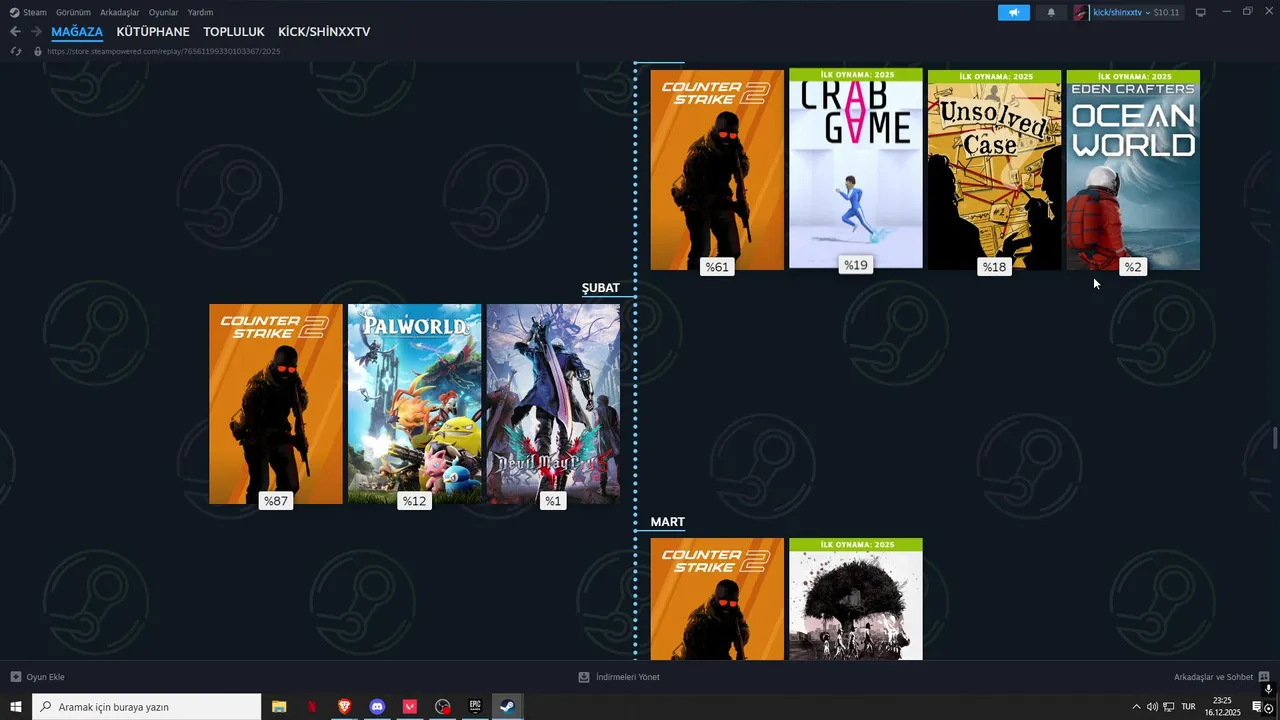Click the %2 playtime label
The width and height of the screenshot is (1280, 720).
(1132, 267)
